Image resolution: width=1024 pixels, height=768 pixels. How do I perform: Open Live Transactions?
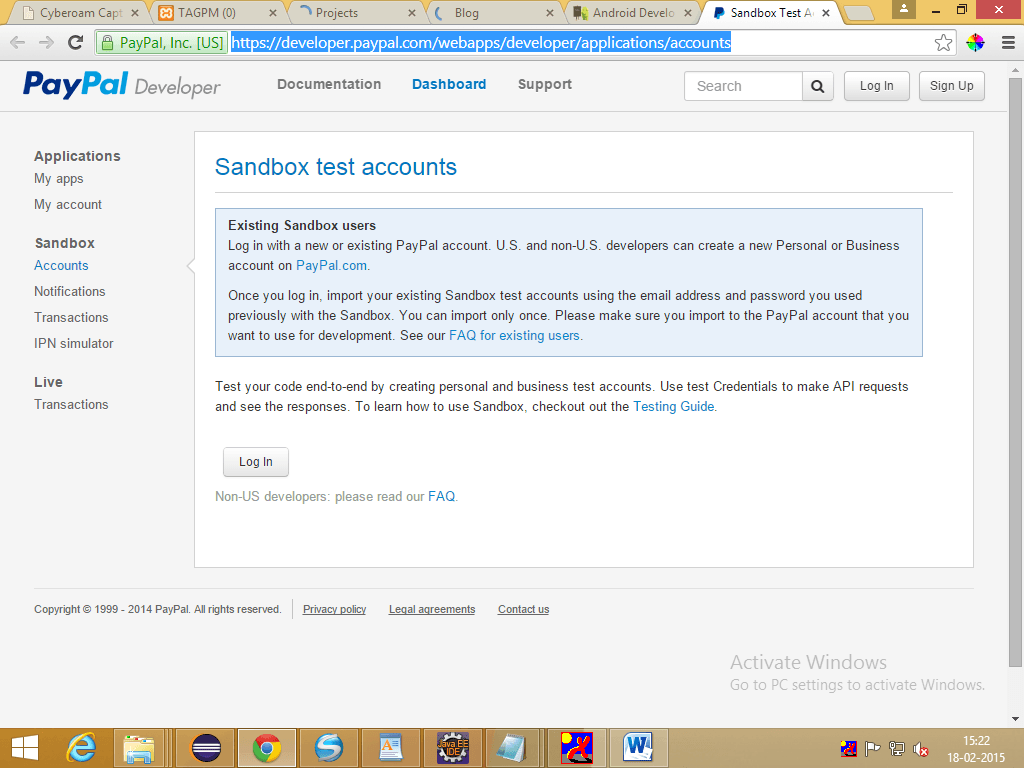point(71,404)
